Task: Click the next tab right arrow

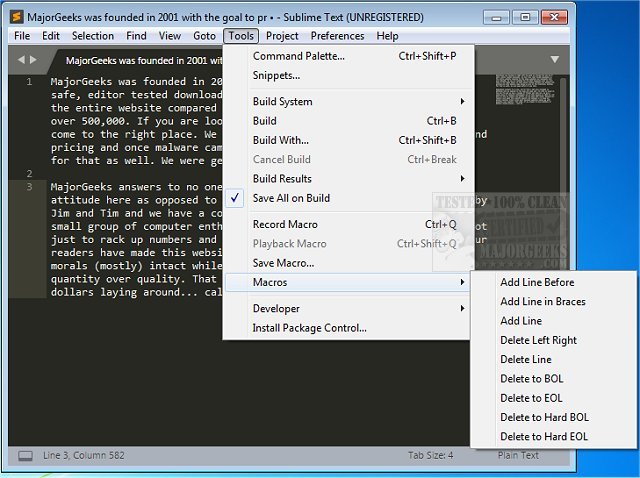Action: pos(33,60)
